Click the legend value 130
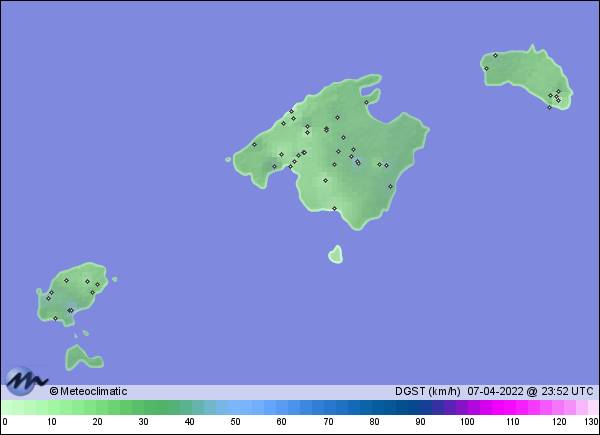The height and width of the screenshot is (435, 600). pyautogui.click(x=591, y=422)
